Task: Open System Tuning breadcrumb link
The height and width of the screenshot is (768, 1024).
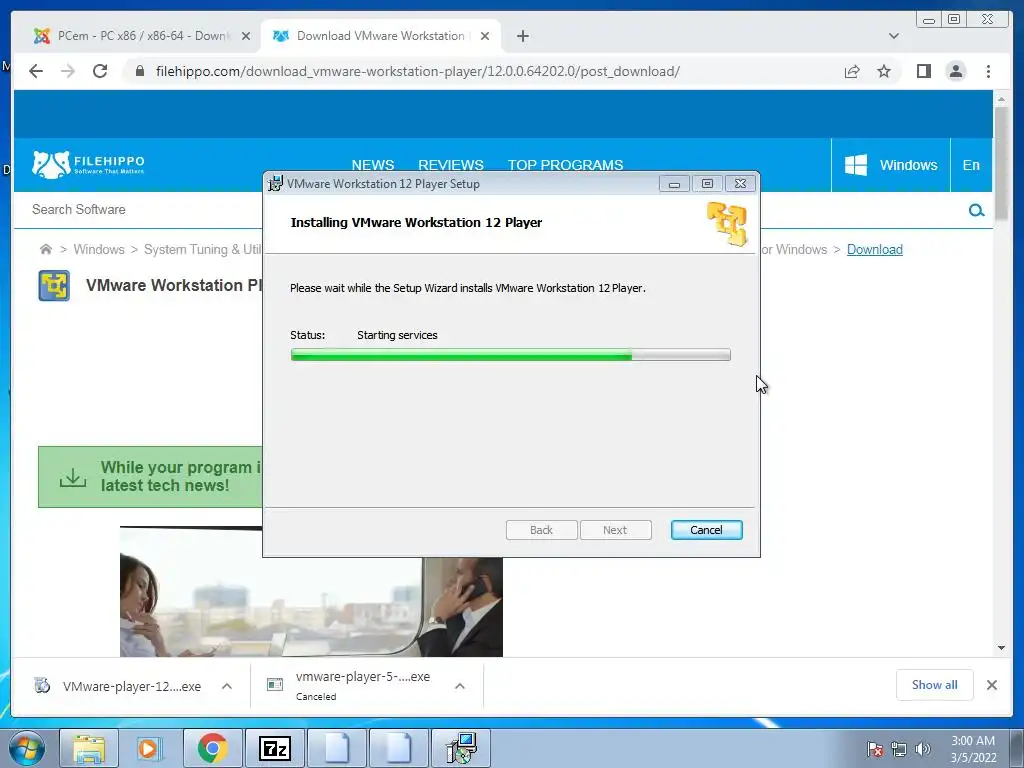Action: pyautogui.click(x=202, y=249)
